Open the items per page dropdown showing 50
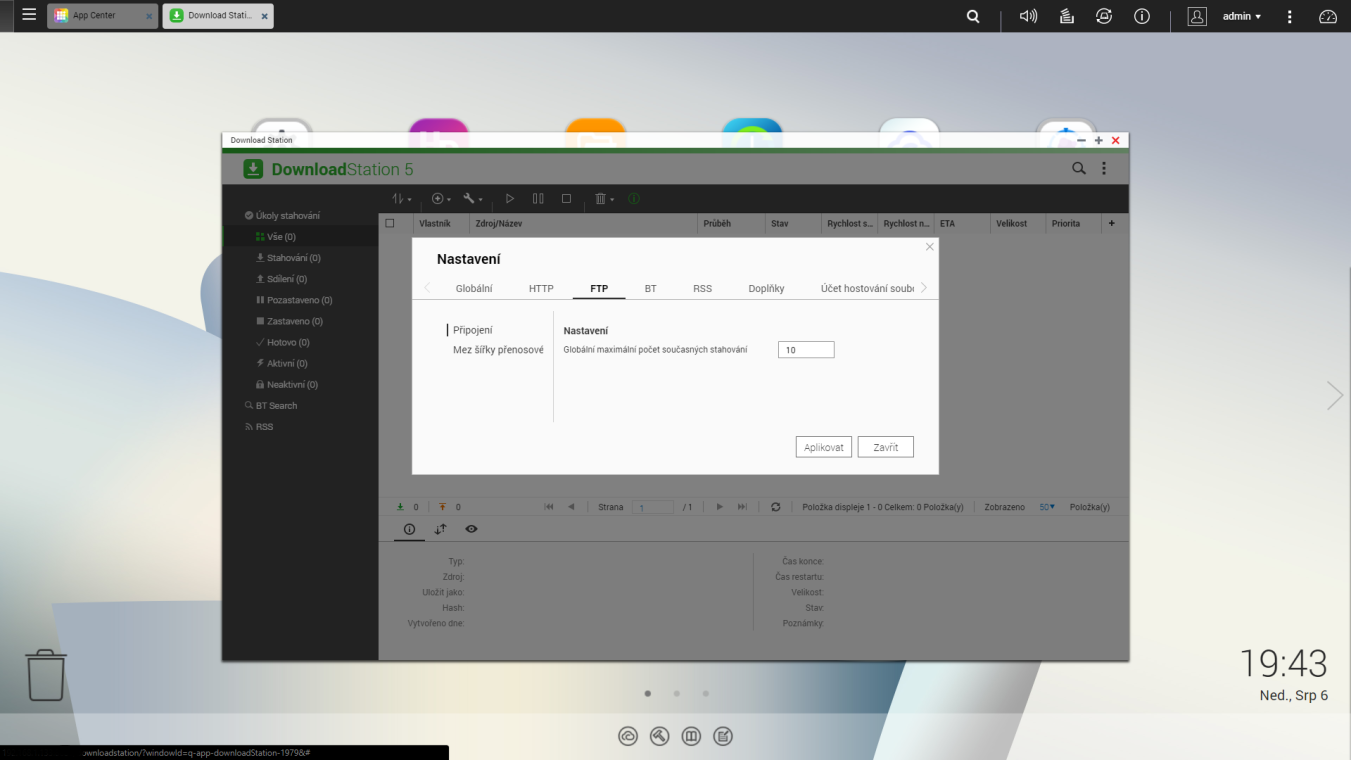Image resolution: width=1351 pixels, height=760 pixels. 1047,507
